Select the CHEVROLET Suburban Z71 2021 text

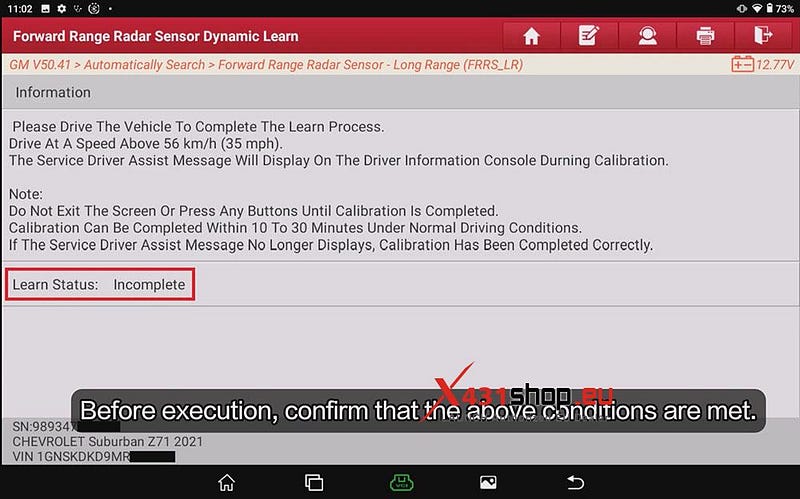107,441
